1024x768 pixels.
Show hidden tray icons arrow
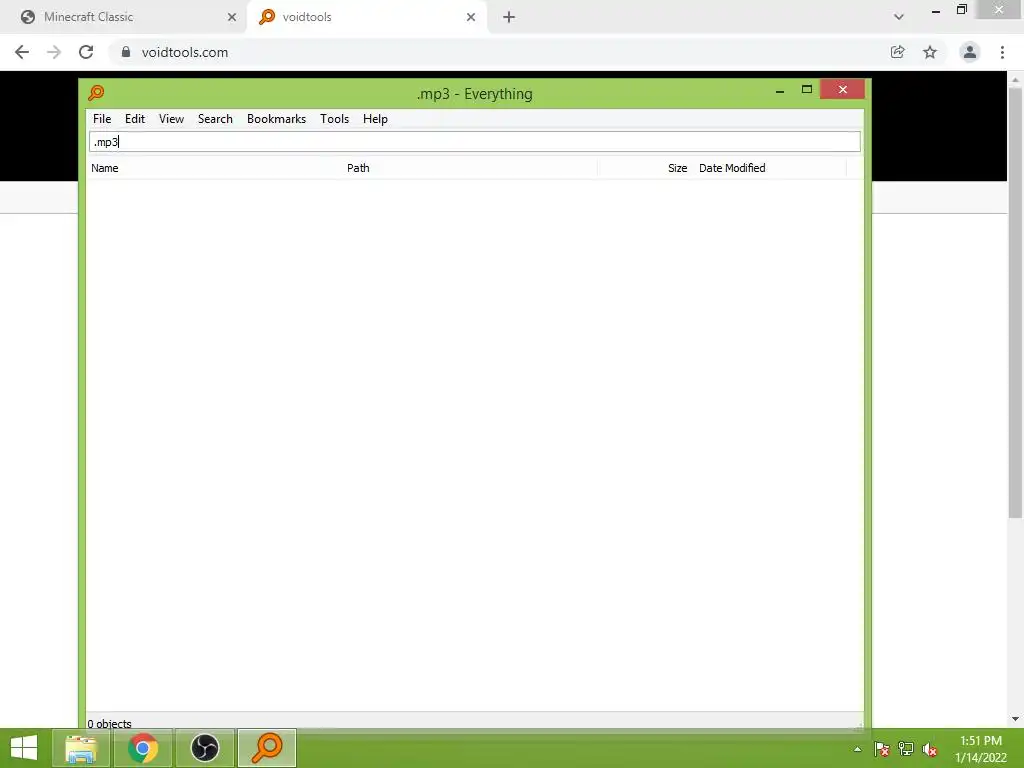click(x=857, y=749)
